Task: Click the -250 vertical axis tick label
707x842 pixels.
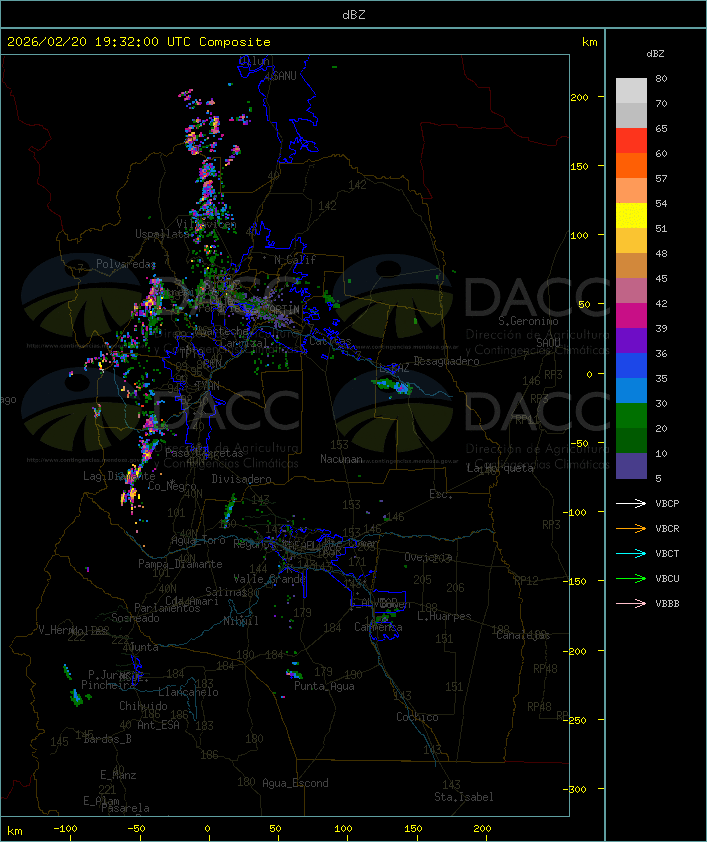Action: point(574,720)
